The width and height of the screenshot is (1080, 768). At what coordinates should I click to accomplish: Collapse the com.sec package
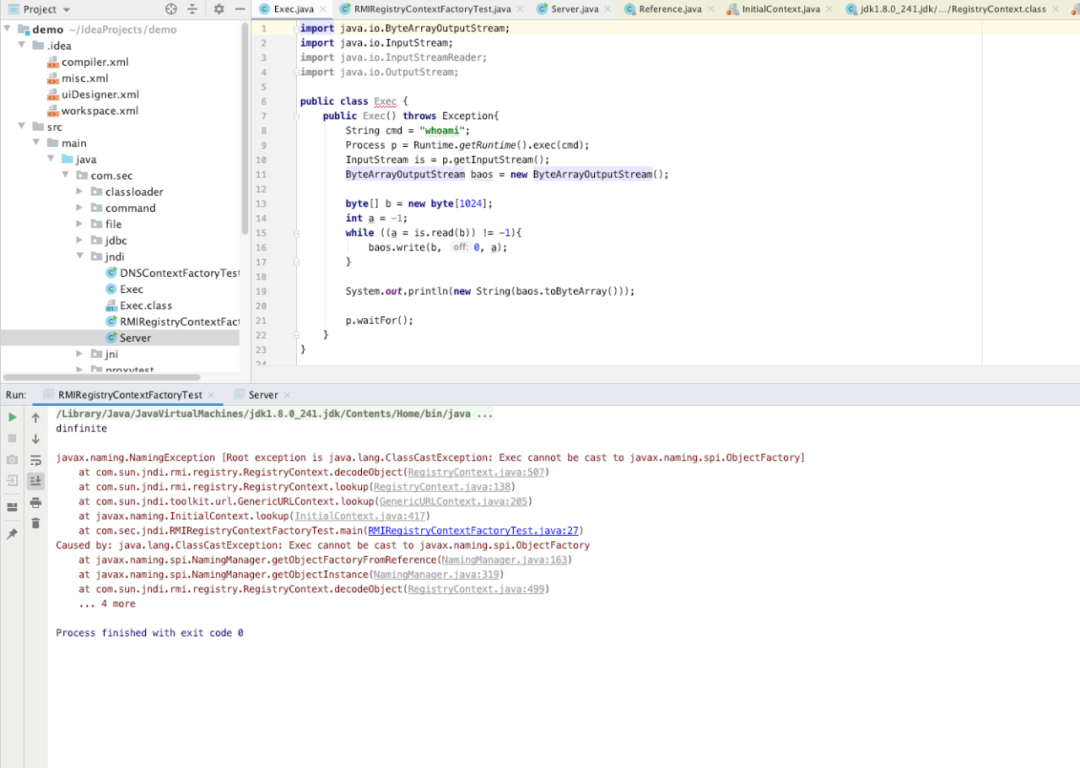65,175
